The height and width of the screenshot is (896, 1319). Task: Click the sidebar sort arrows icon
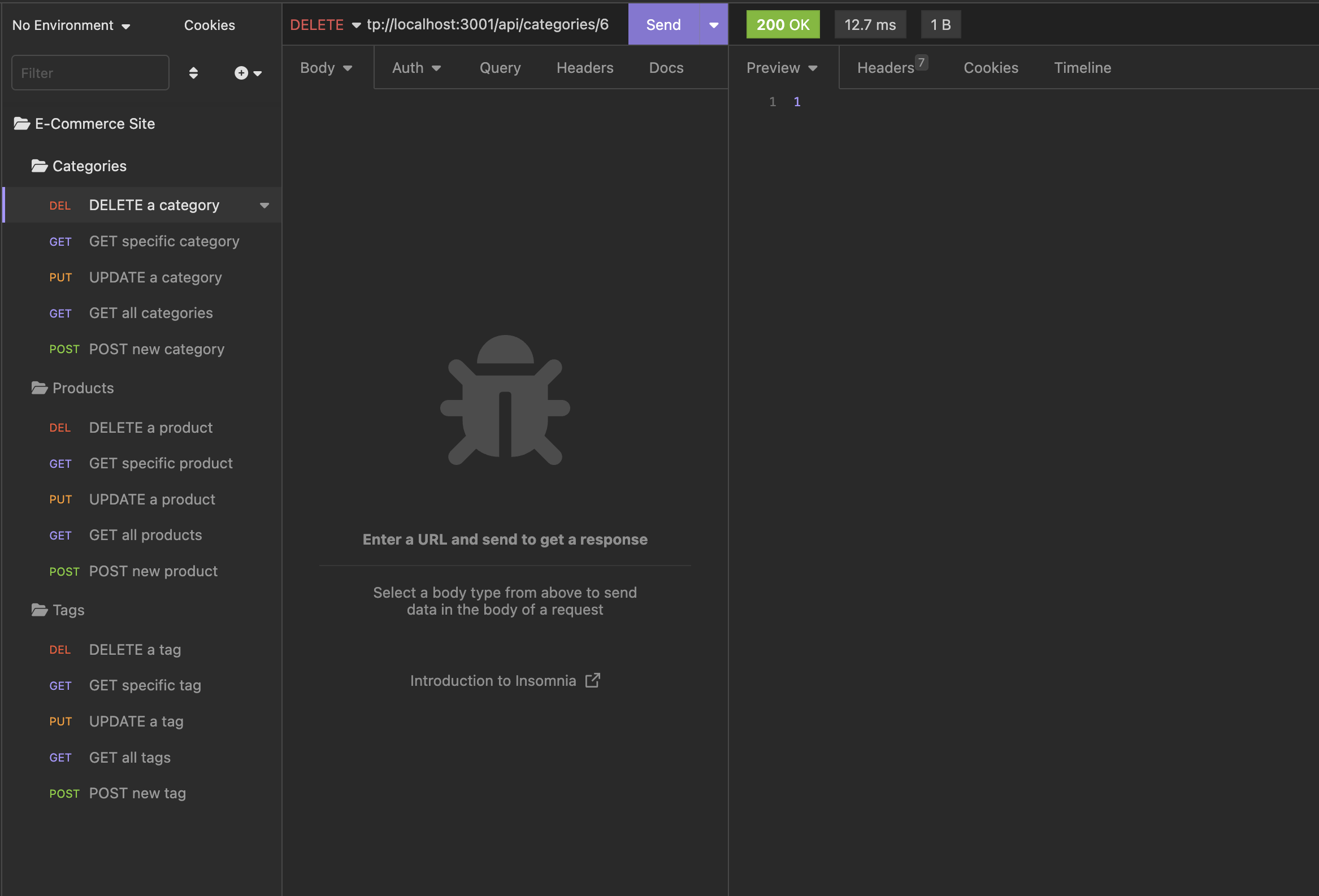[x=193, y=73]
